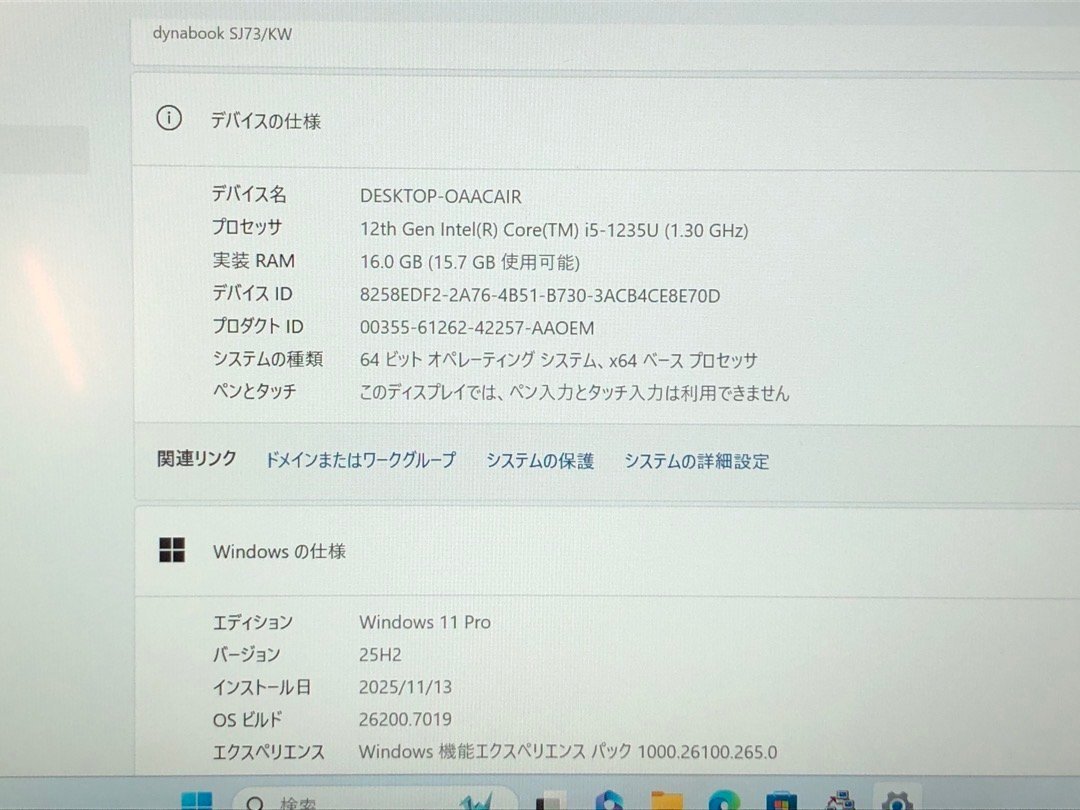Click the 関連リンク heading
Image resolution: width=1080 pixels, height=810 pixels.
pyautogui.click(x=197, y=458)
